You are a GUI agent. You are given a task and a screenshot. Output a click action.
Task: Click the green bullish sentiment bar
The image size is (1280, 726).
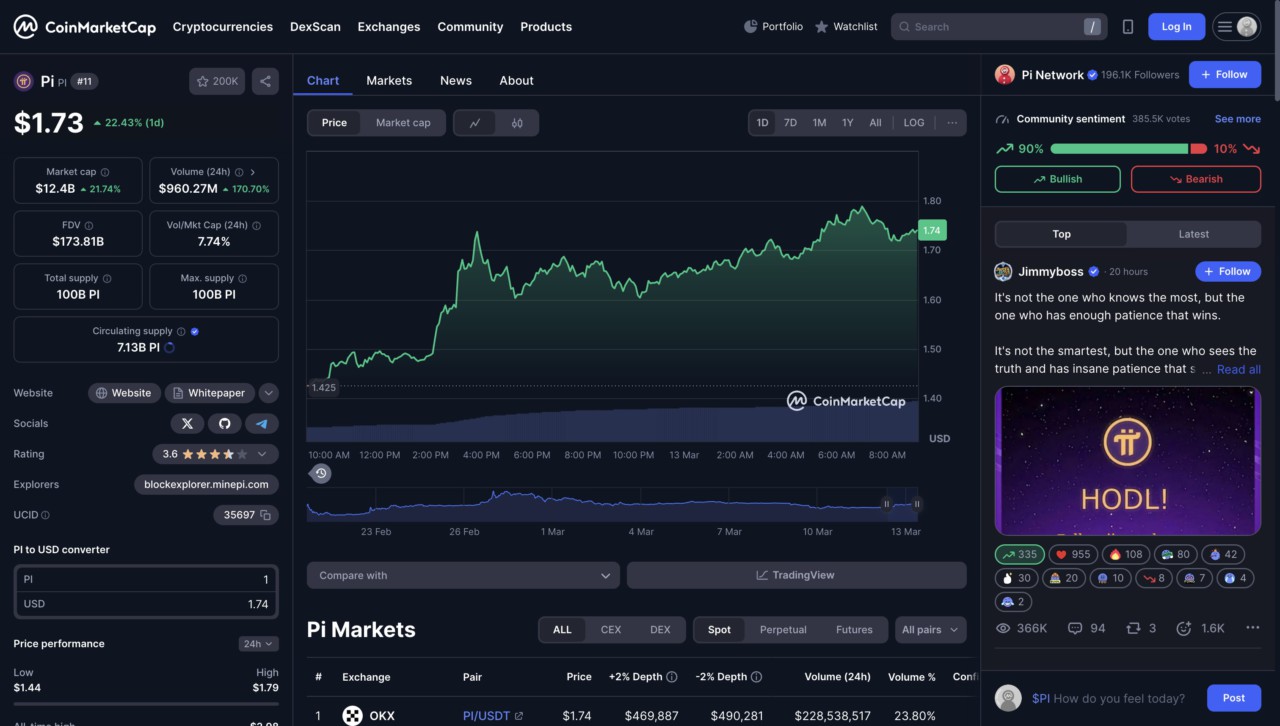point(1120,148)
